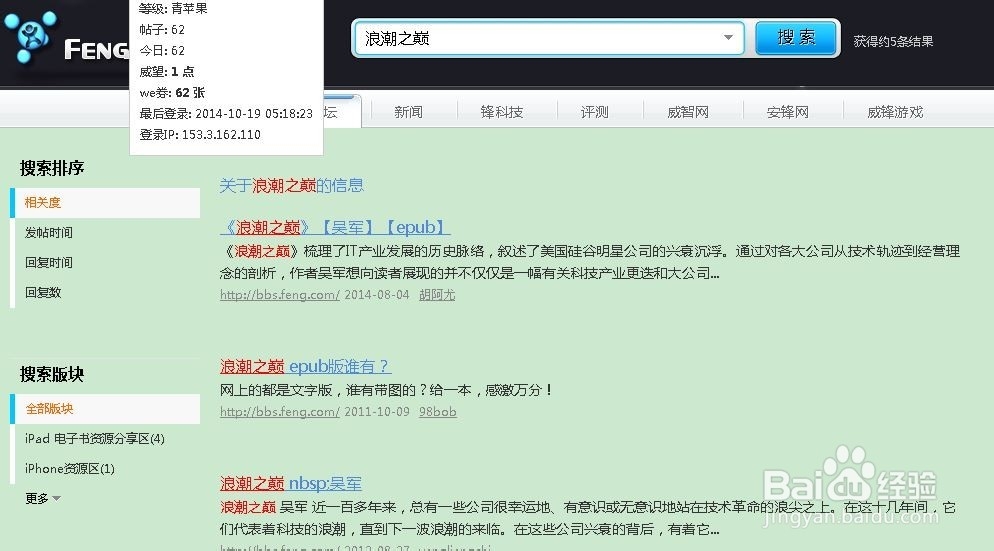Sort results by 回复时间

click(x=49, y=263)
